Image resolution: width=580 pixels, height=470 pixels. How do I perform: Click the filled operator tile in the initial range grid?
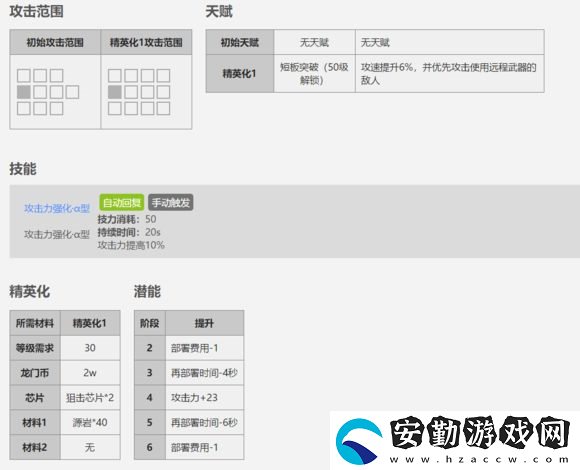tap(24, 92)
